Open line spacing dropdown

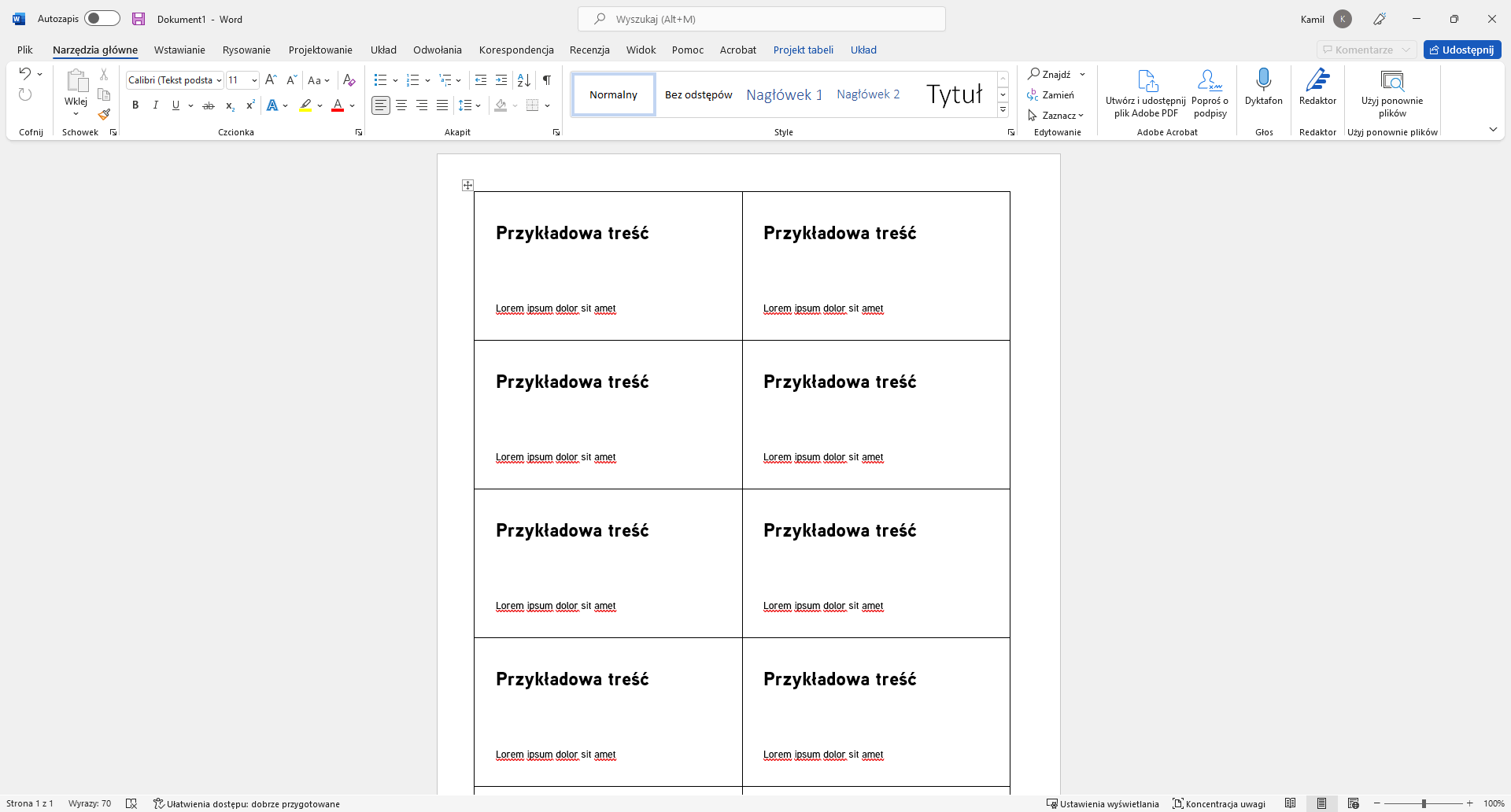(x=470, y=105)
